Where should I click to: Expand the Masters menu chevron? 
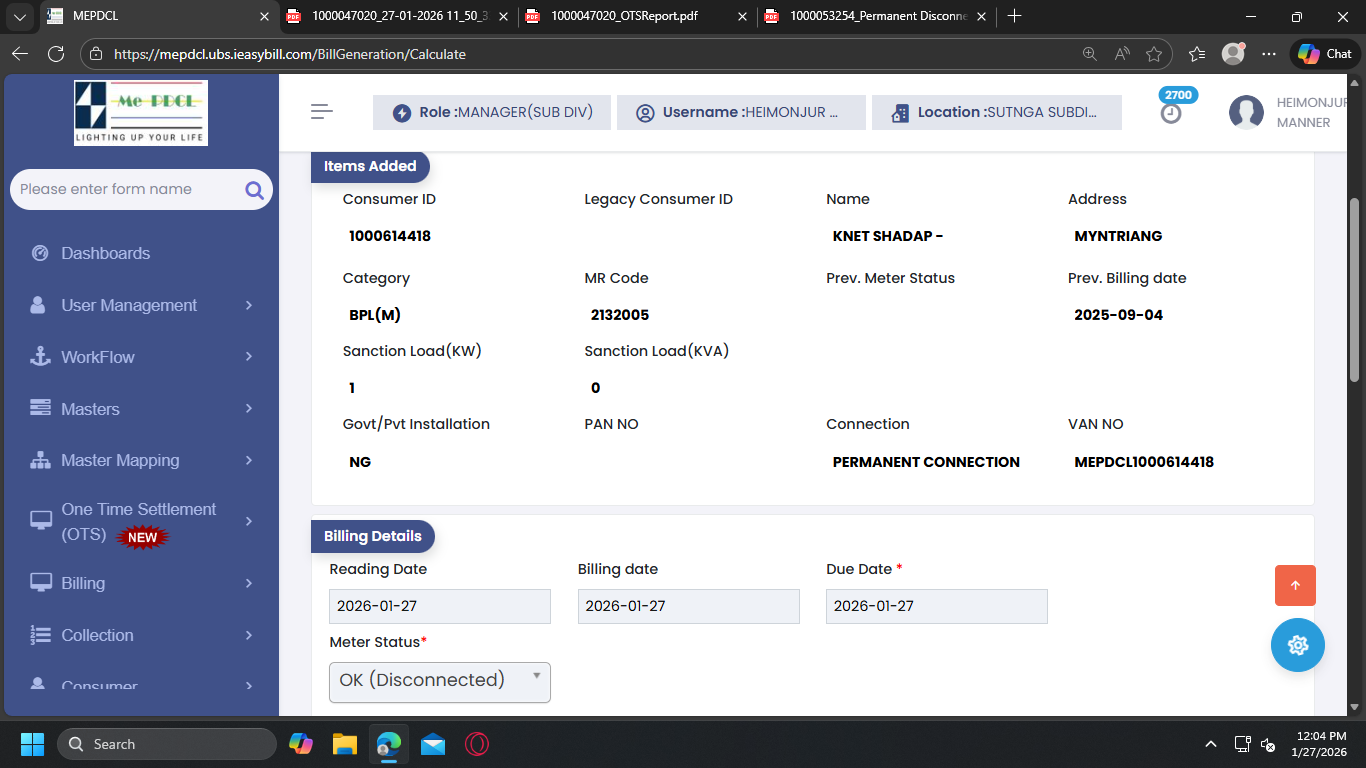point(249,409)
